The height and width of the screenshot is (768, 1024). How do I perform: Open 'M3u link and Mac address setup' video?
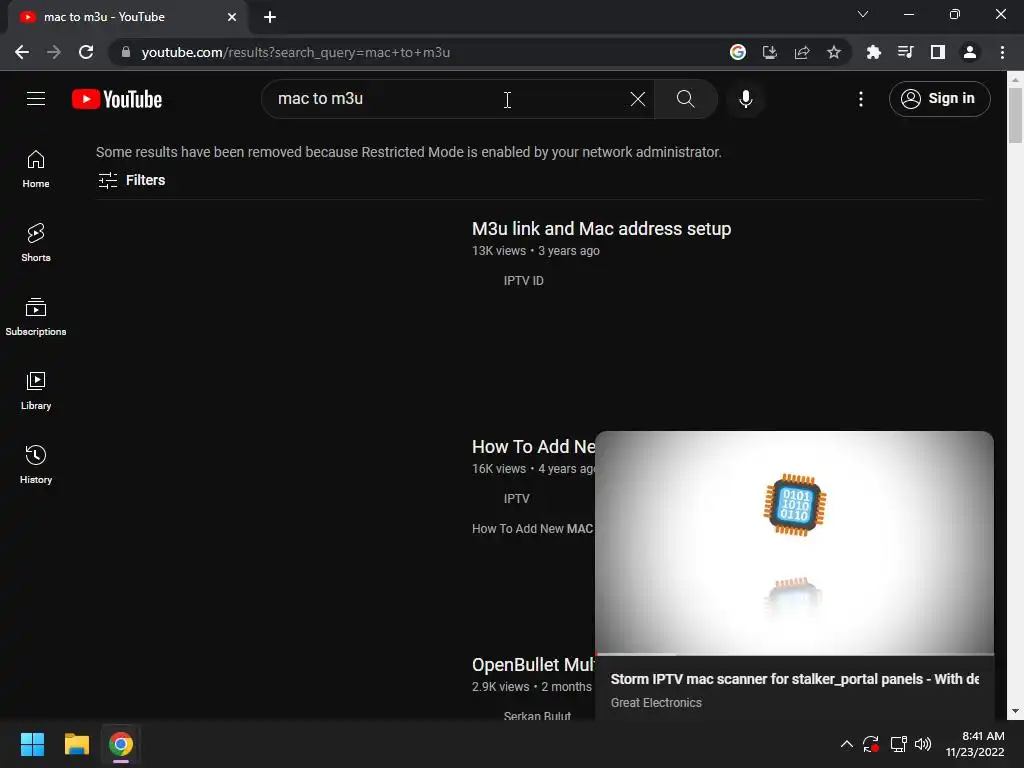[601, 229]
